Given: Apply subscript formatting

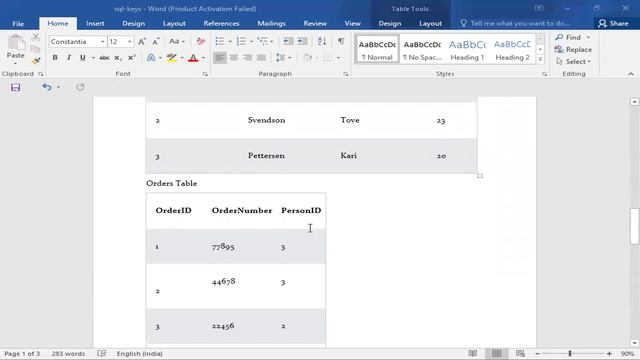Looking at the screenshot, I should (x=118, y=58).
